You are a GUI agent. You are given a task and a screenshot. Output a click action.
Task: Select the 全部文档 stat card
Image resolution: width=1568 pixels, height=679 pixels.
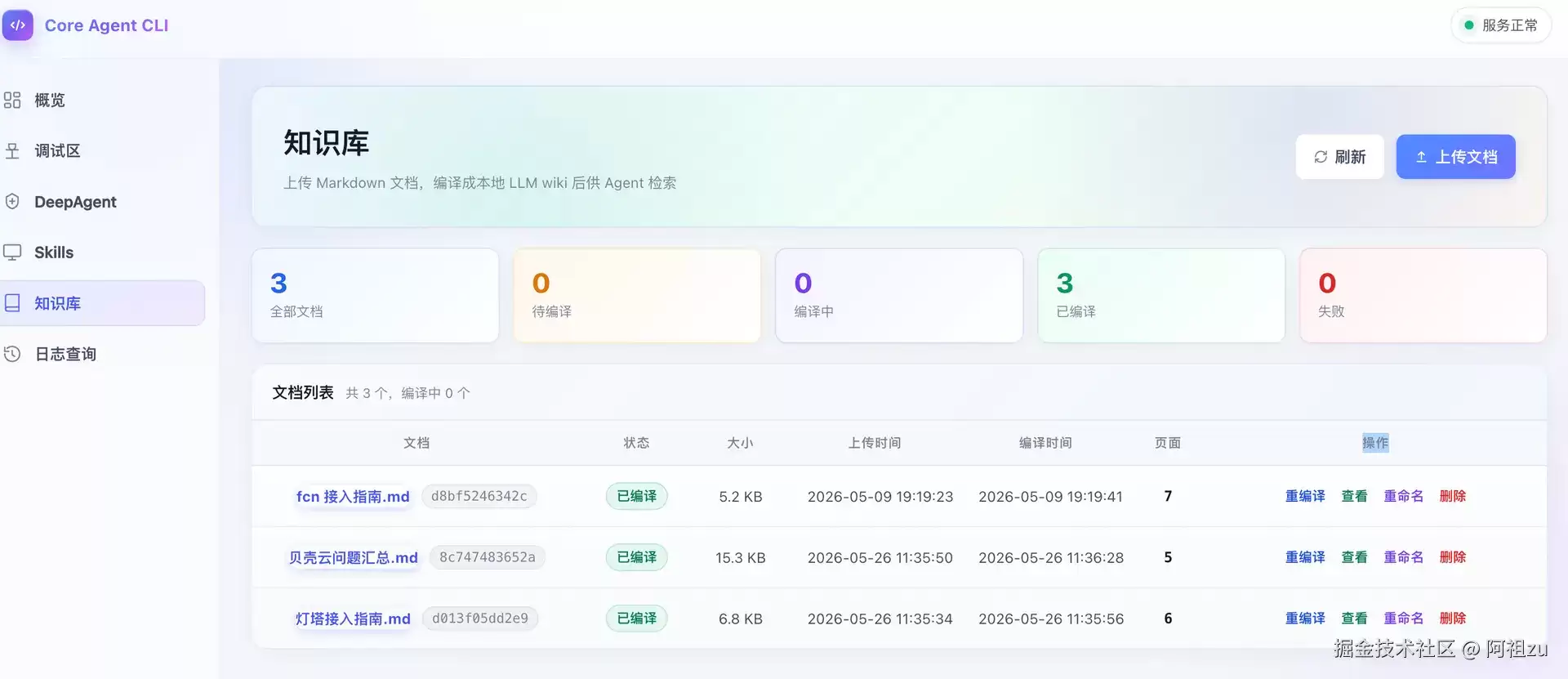pos(376,296)
